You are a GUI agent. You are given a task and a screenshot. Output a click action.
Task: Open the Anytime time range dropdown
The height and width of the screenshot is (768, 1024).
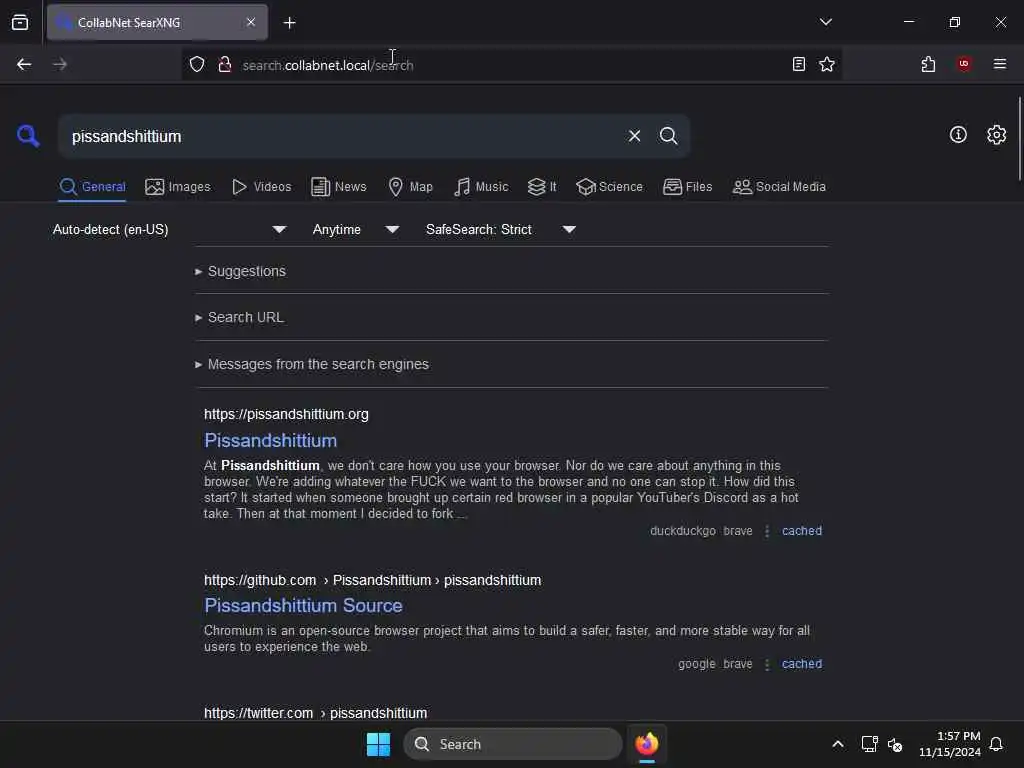coord(355,229)
